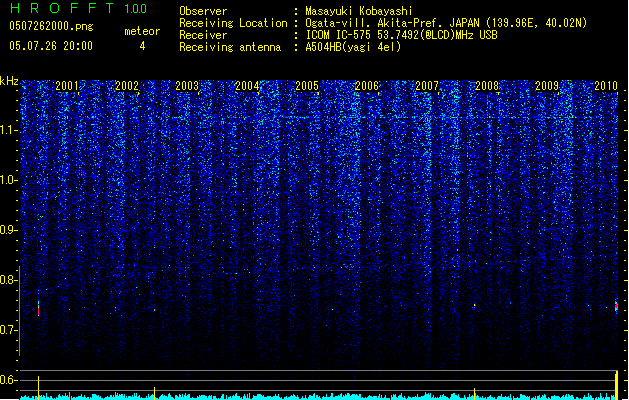Click the 'Receiving antenna' label
This screenshot has width=629, height=400.
(x=230, y=47)
